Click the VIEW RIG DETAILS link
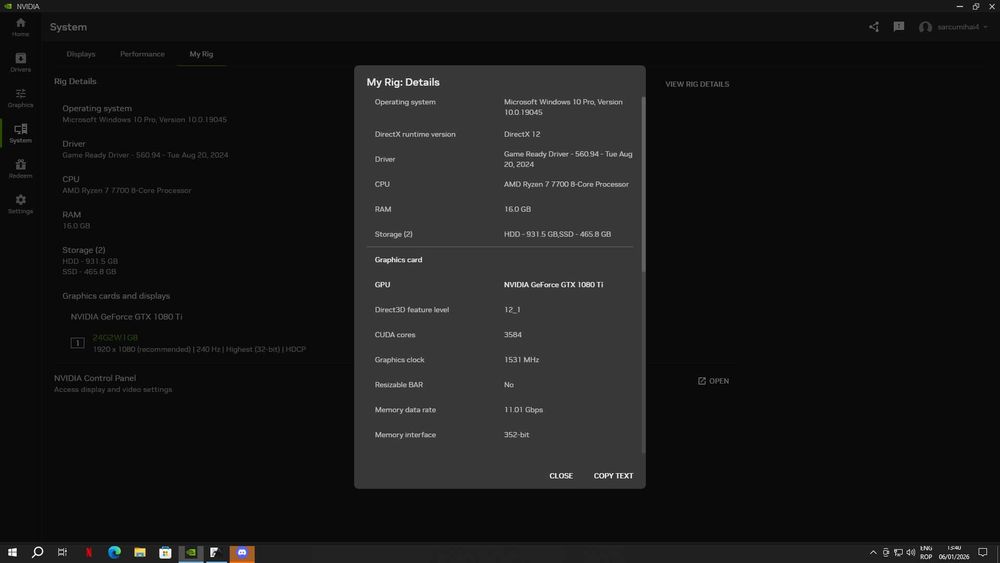The image size is (1000, 563). pos(697,84)
